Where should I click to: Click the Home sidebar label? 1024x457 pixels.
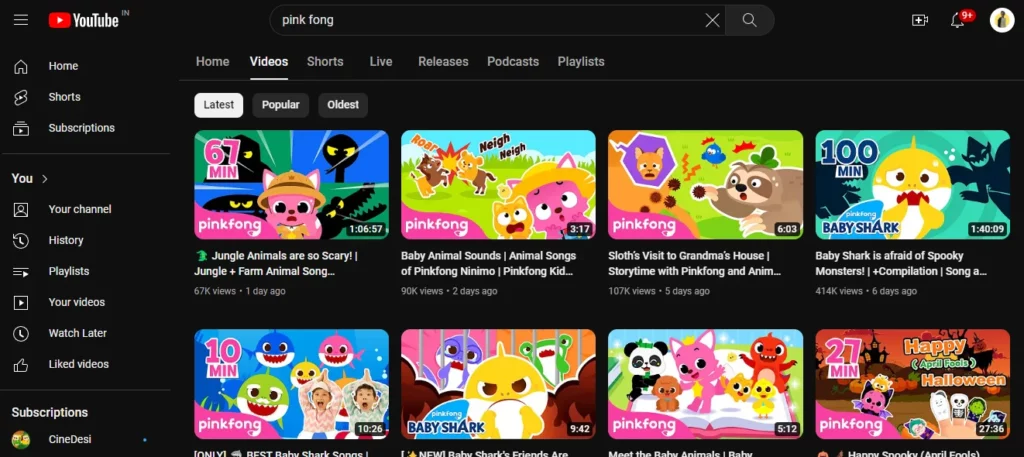63,67
